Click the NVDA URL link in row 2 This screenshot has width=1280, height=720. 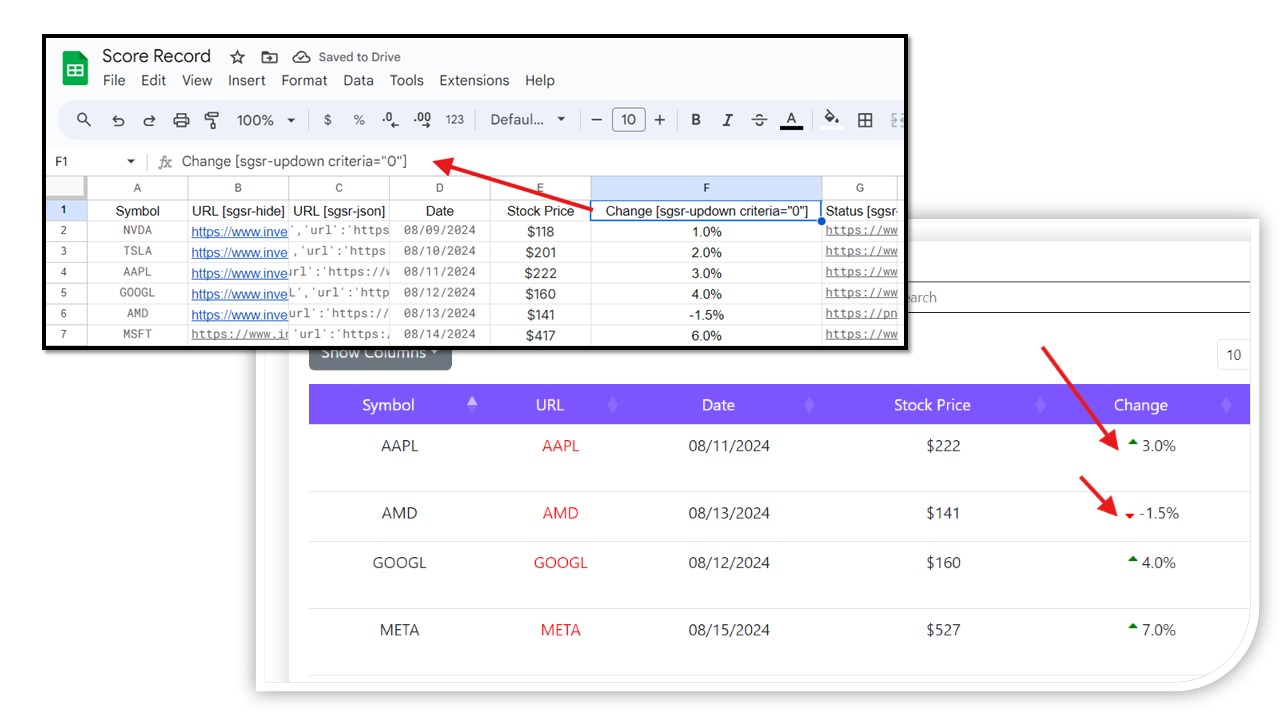(x=239, y=231)
